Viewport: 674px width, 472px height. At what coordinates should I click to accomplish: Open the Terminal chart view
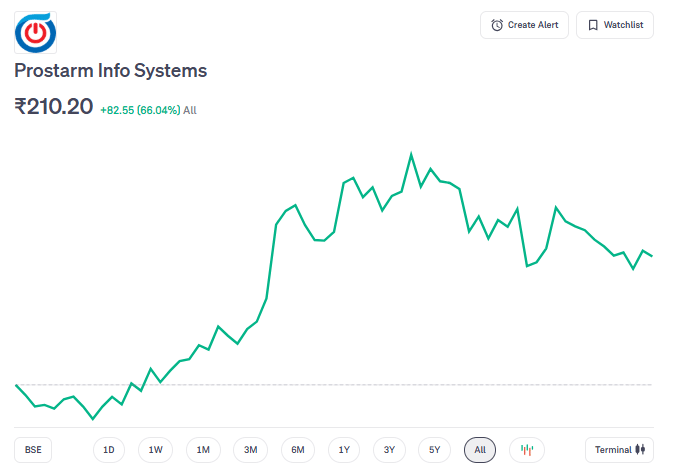tap(619, 450)
